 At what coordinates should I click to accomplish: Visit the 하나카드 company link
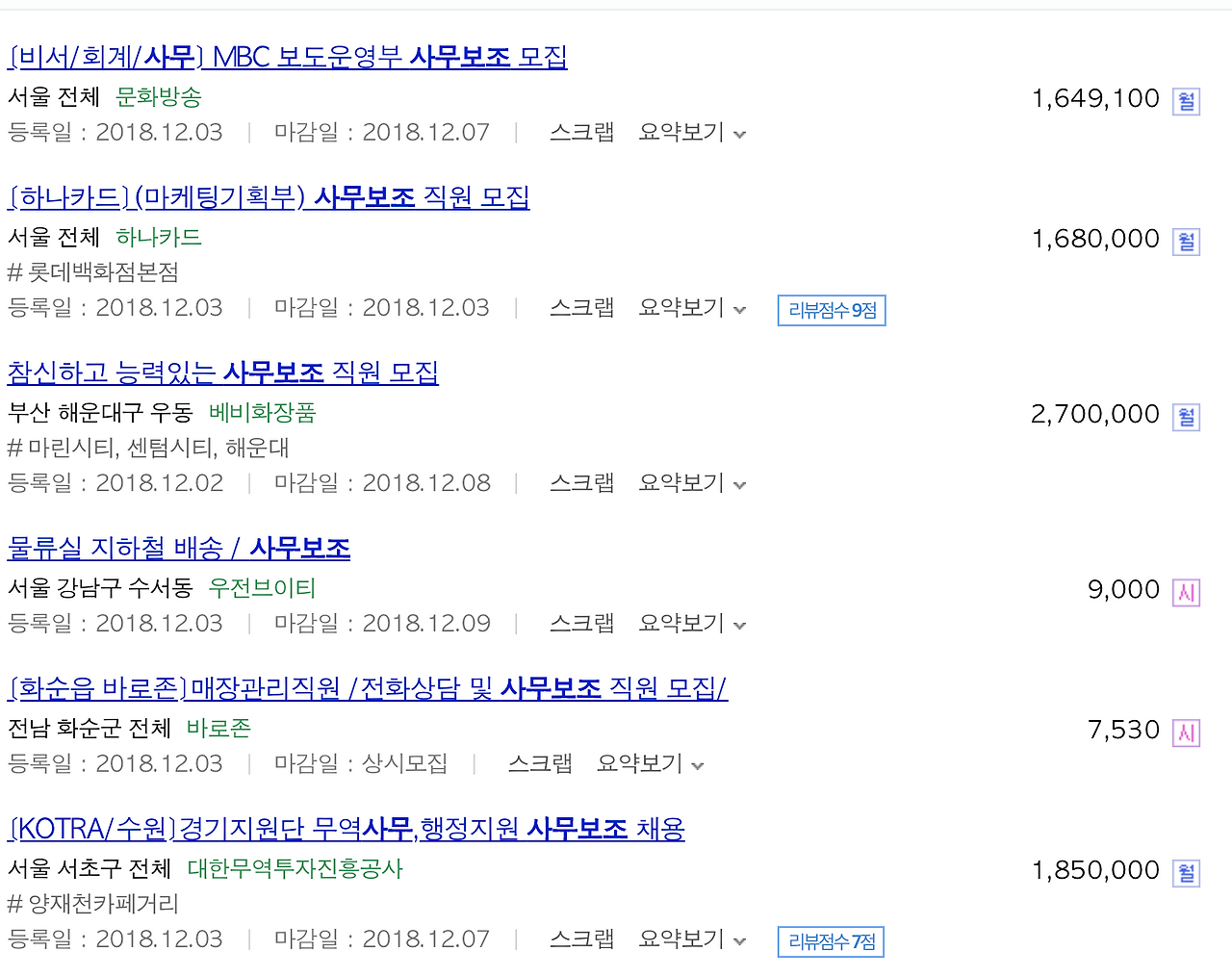(x=159, y=238)
